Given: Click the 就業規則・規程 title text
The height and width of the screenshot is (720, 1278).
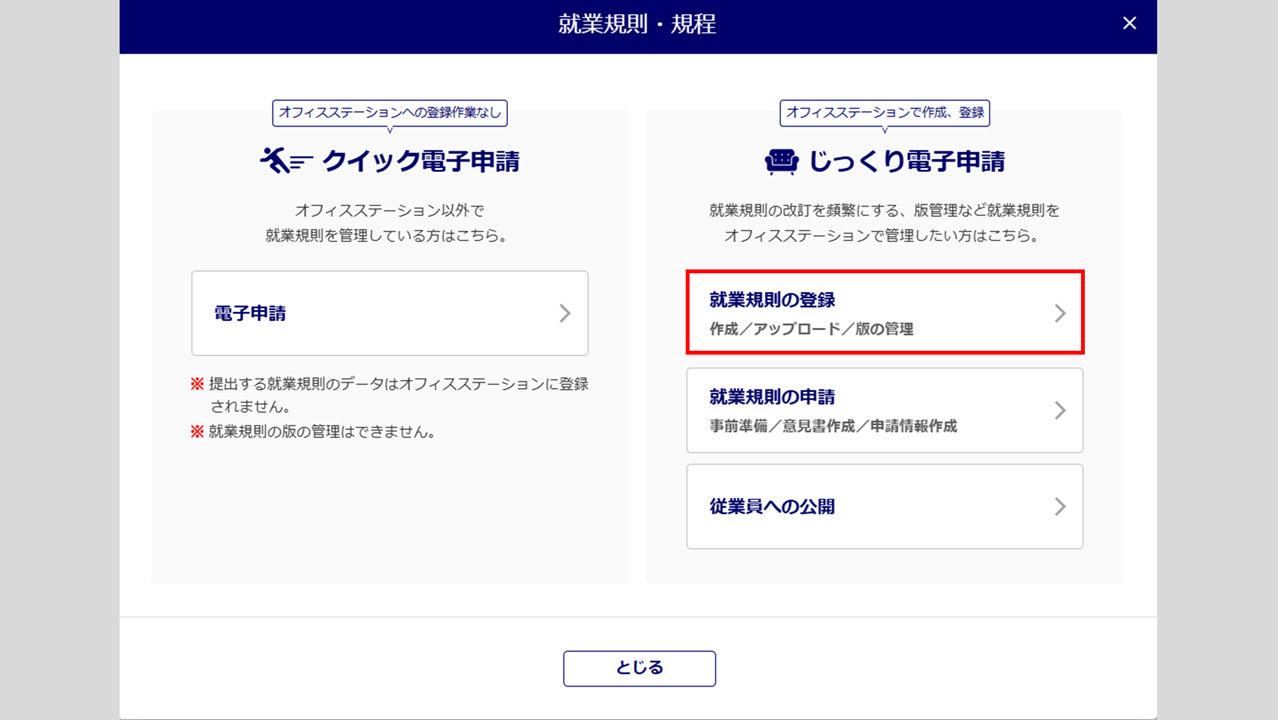Looking at the screenshot, I should coord(638,24).
